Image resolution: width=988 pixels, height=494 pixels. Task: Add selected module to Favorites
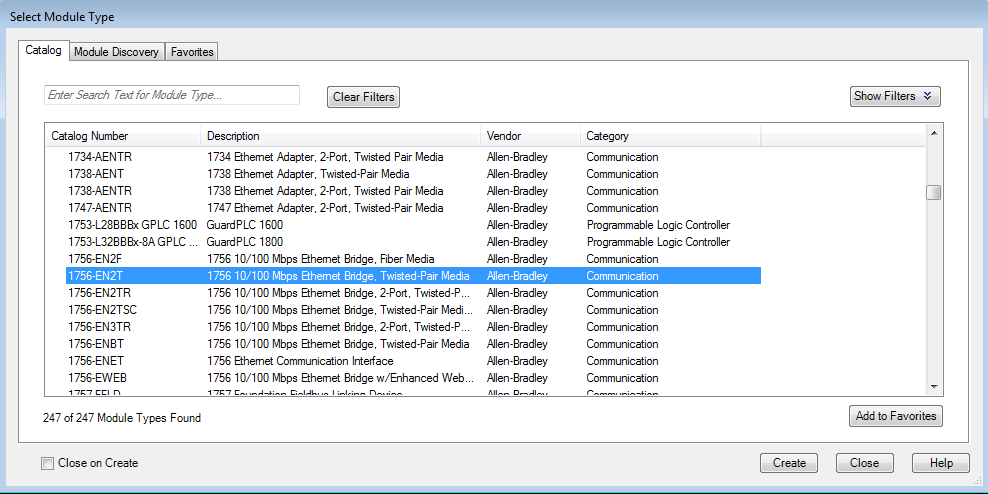coord(895,416)
